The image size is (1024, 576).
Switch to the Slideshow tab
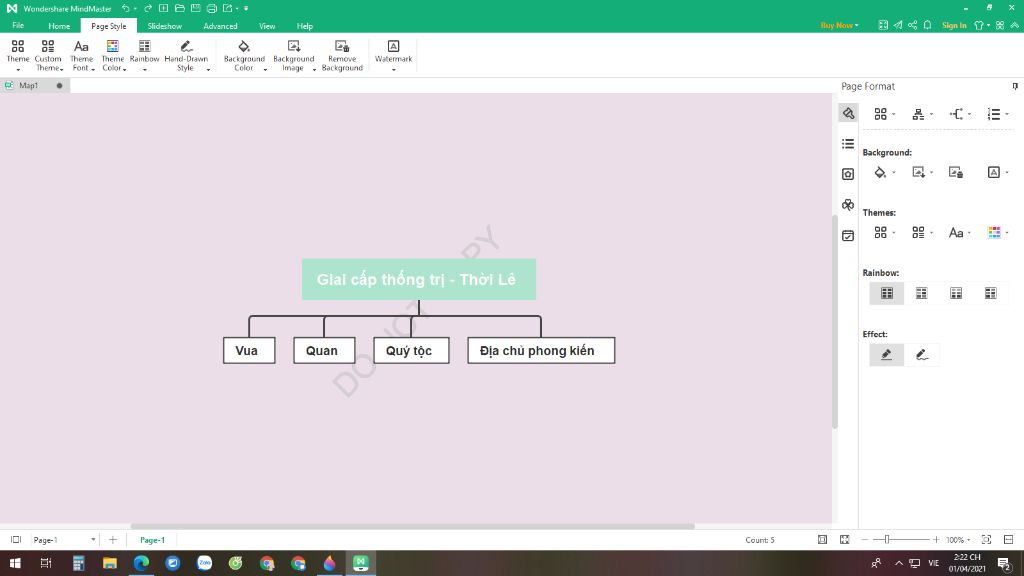click(x=165, y=26)
